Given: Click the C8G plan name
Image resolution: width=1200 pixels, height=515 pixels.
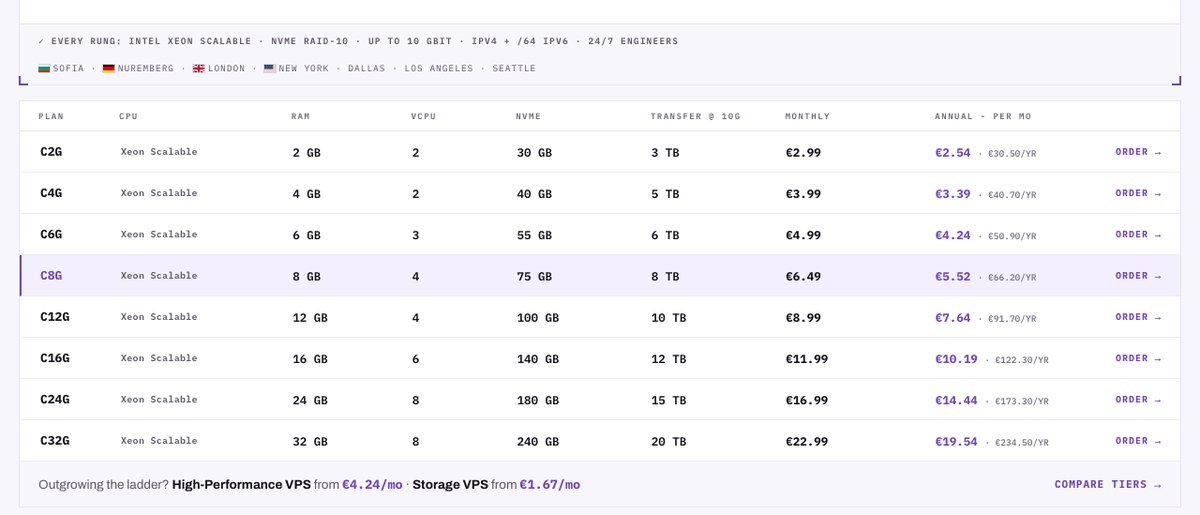Looking at the screenshot, I should coord(51,276).
